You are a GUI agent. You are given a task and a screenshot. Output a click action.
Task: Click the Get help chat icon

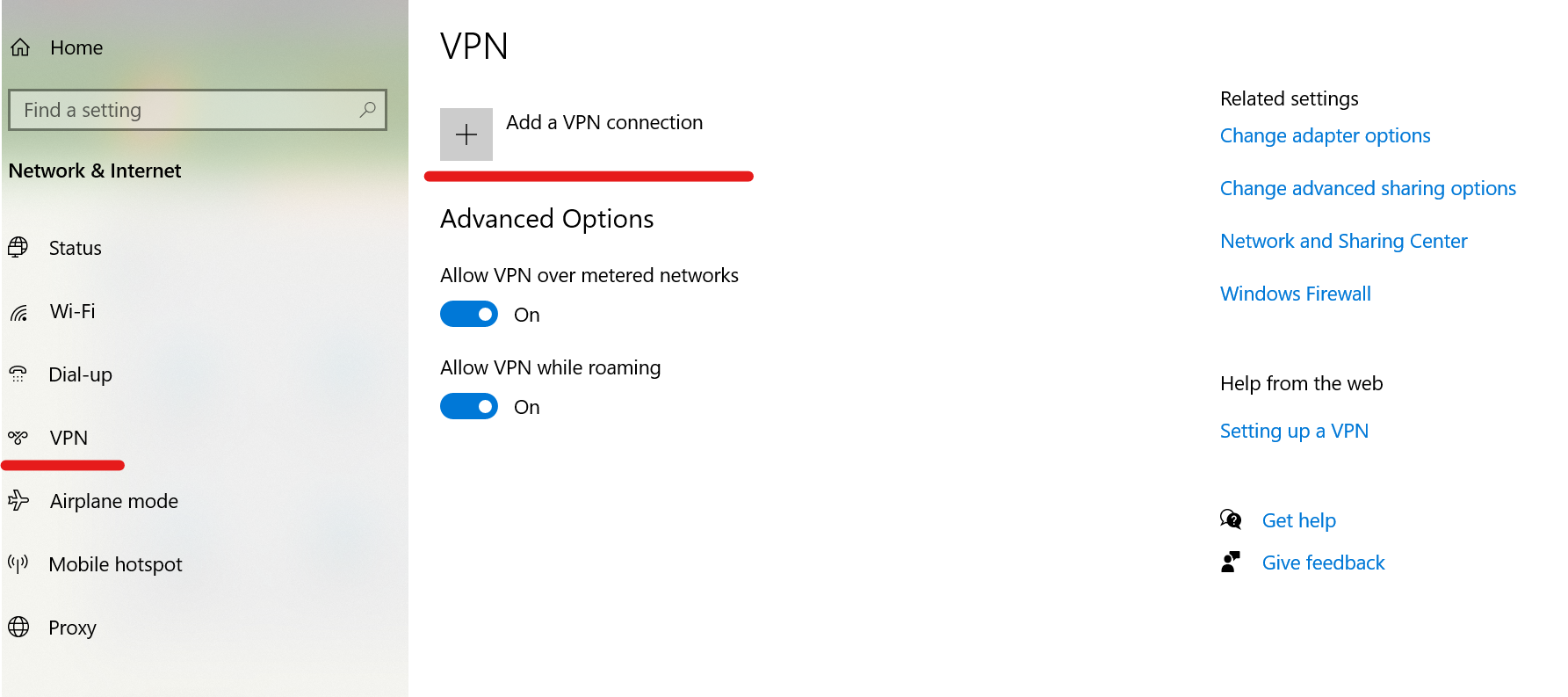point(1231,519)
